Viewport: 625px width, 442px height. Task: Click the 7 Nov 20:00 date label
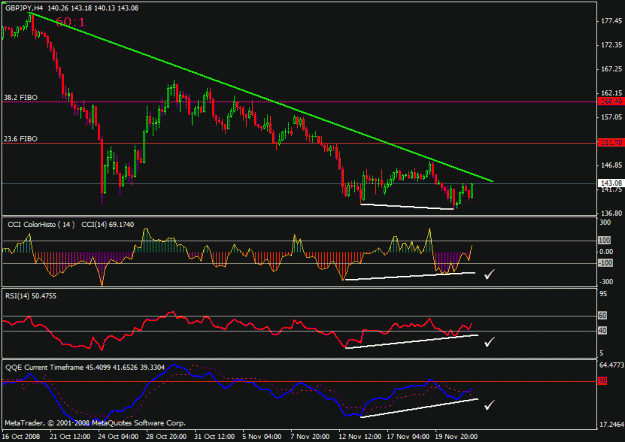click(310, 436)
